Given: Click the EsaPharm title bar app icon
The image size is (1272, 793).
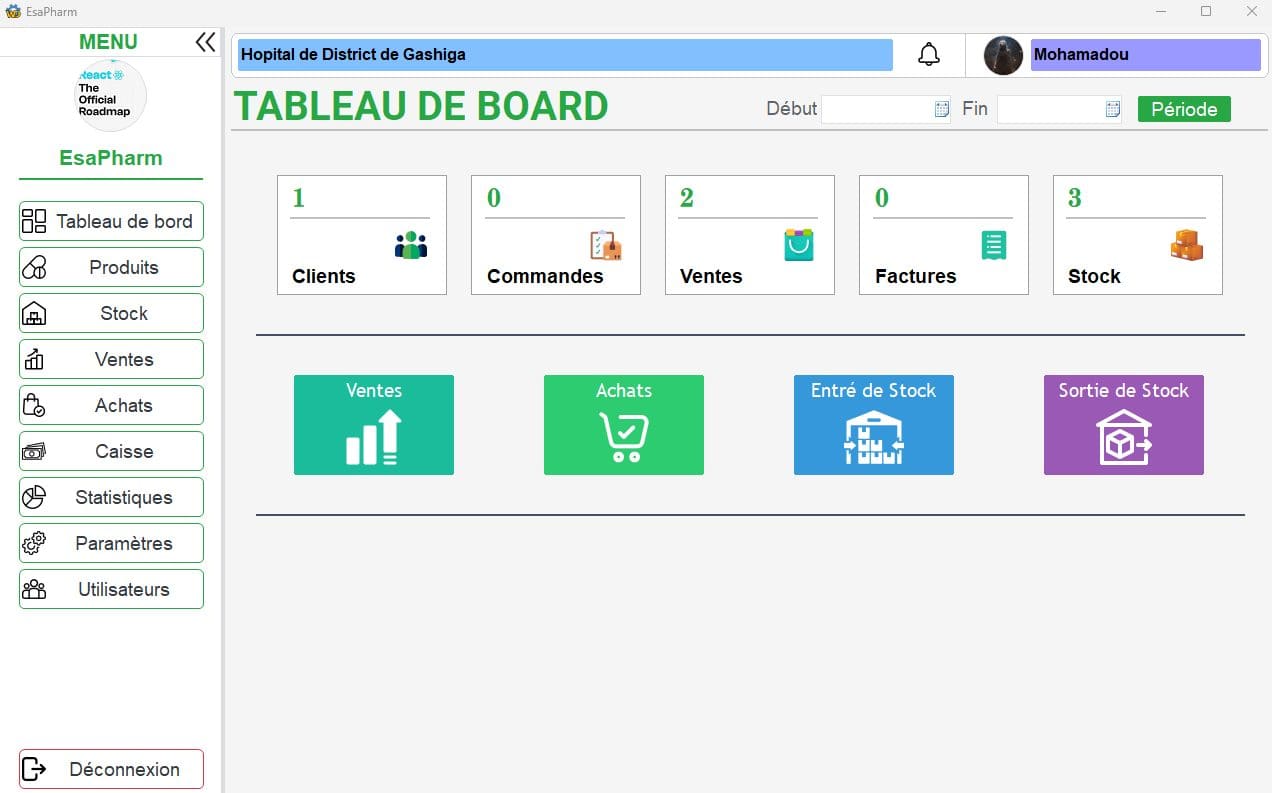Looking at the screenshot, I should 13,11.
